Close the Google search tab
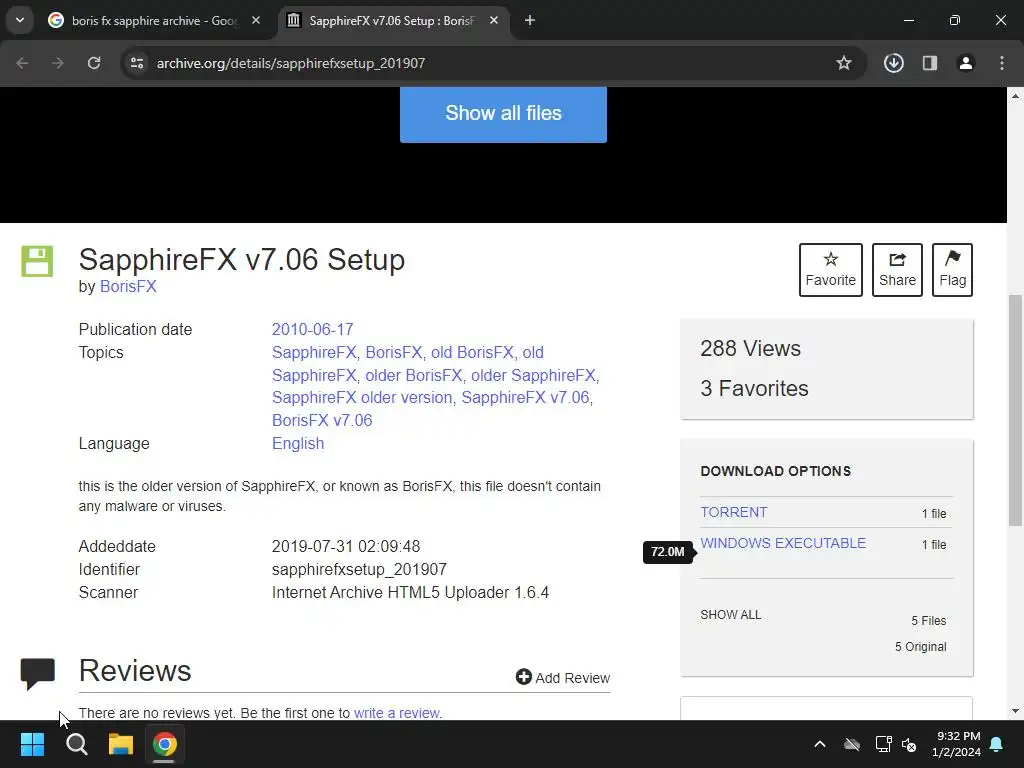 (256, 20)
